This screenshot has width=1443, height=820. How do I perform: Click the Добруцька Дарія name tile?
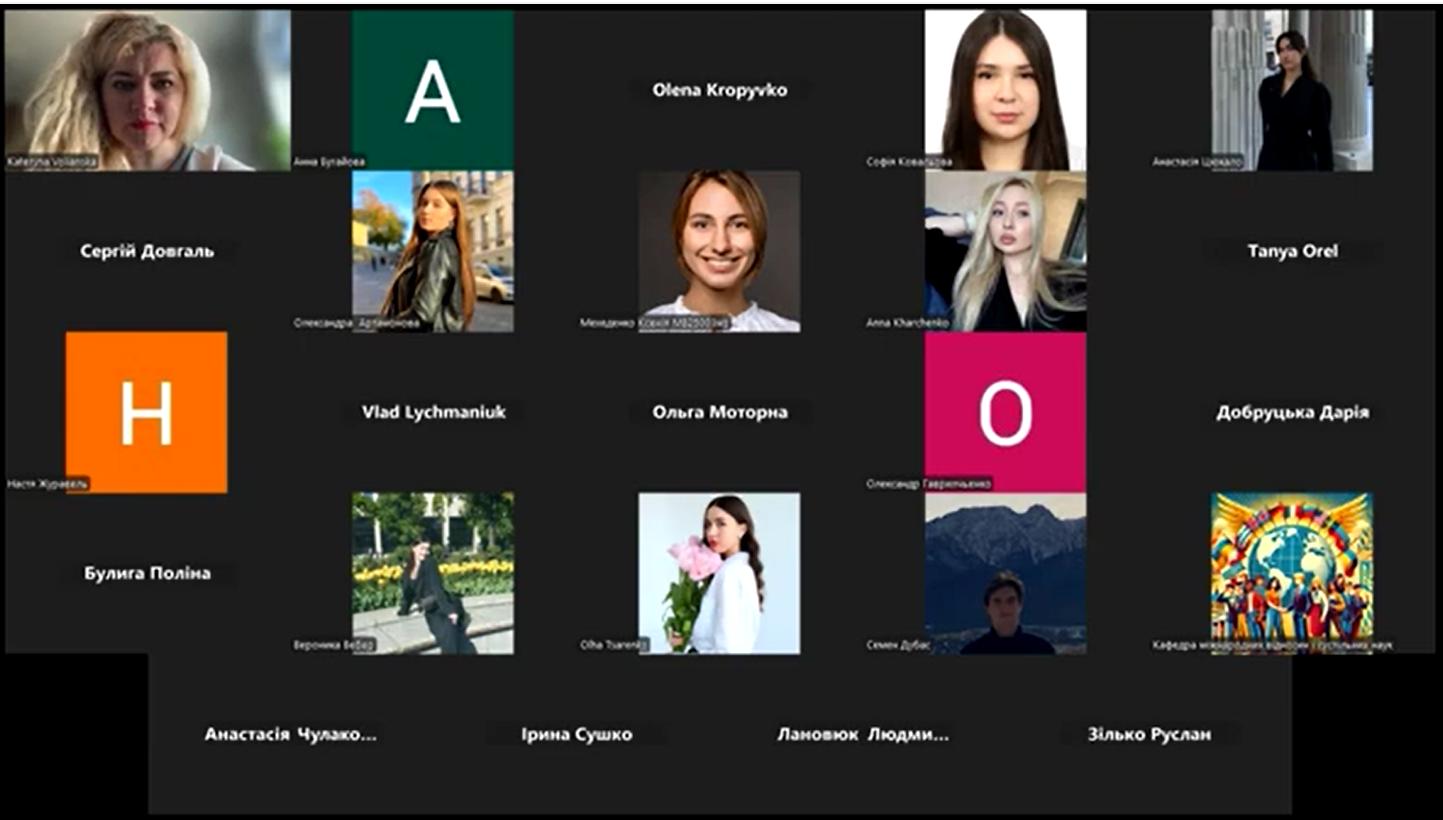click(1292, 412)
